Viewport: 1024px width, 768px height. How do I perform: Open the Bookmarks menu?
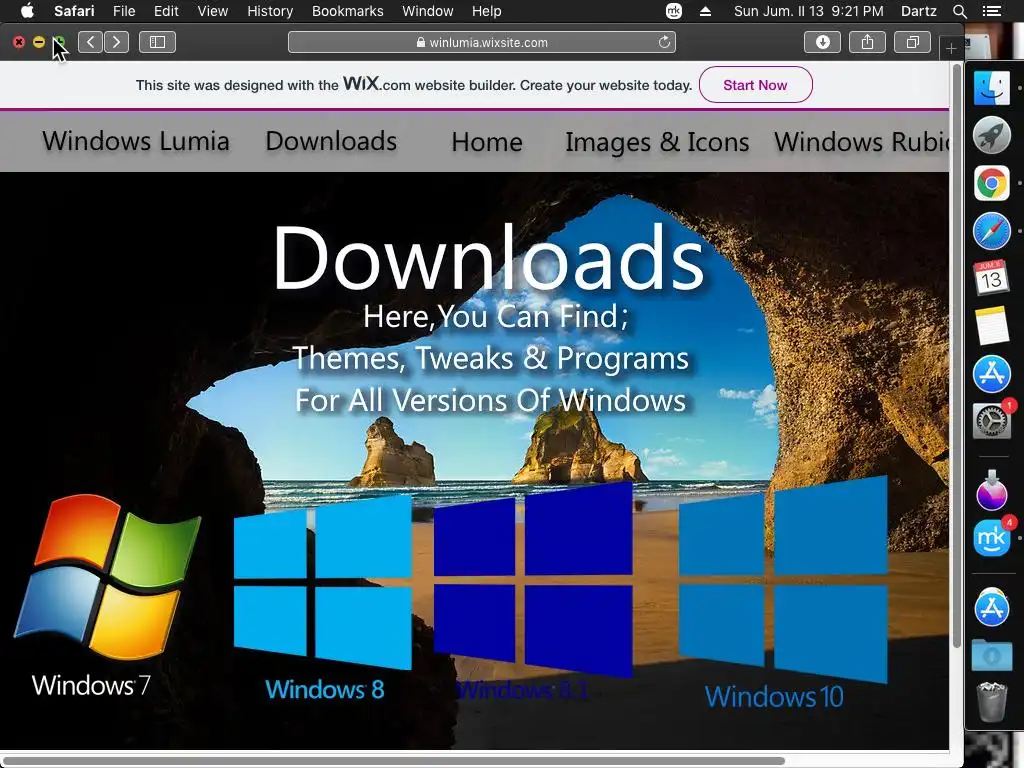point(347,11)
